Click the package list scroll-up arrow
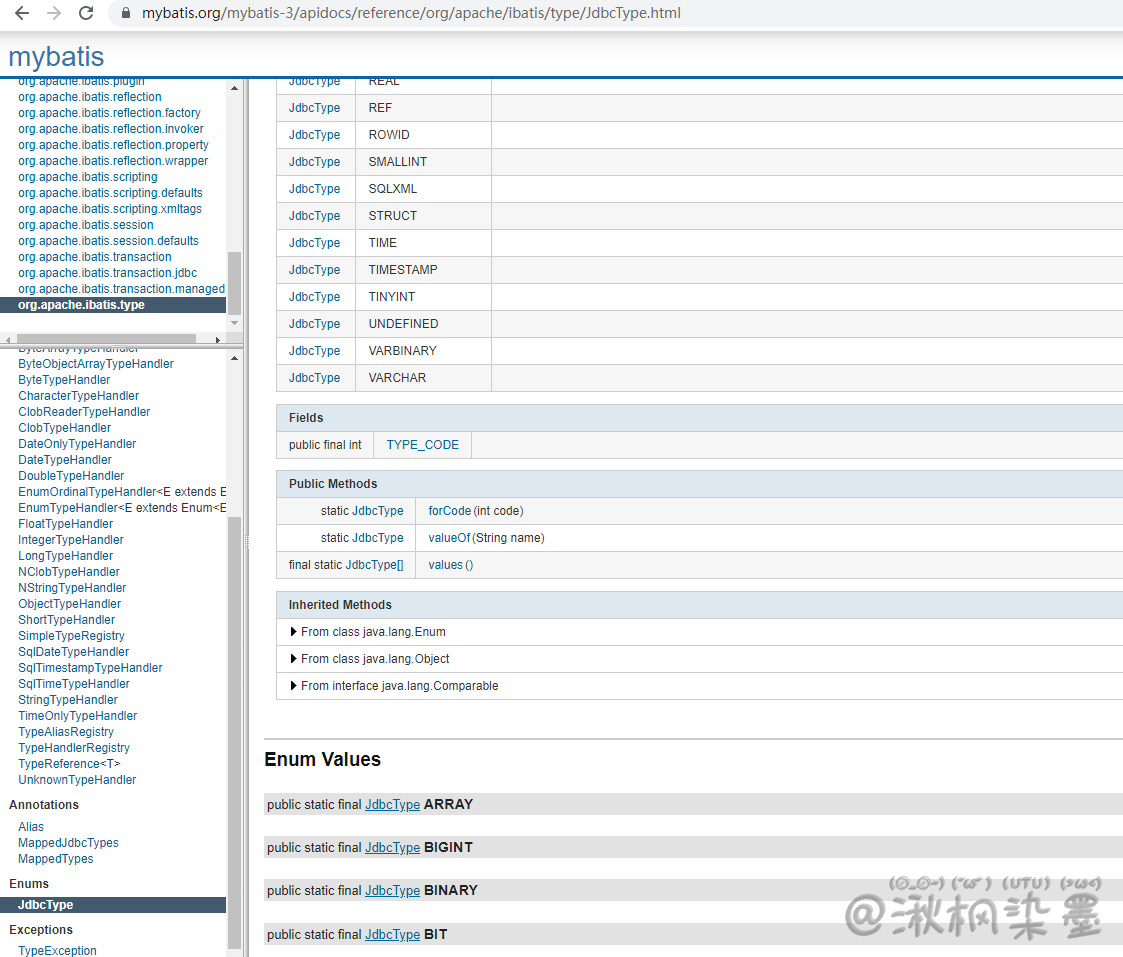The height and width of the screenshot is (957, 1123). pos(235,88)
